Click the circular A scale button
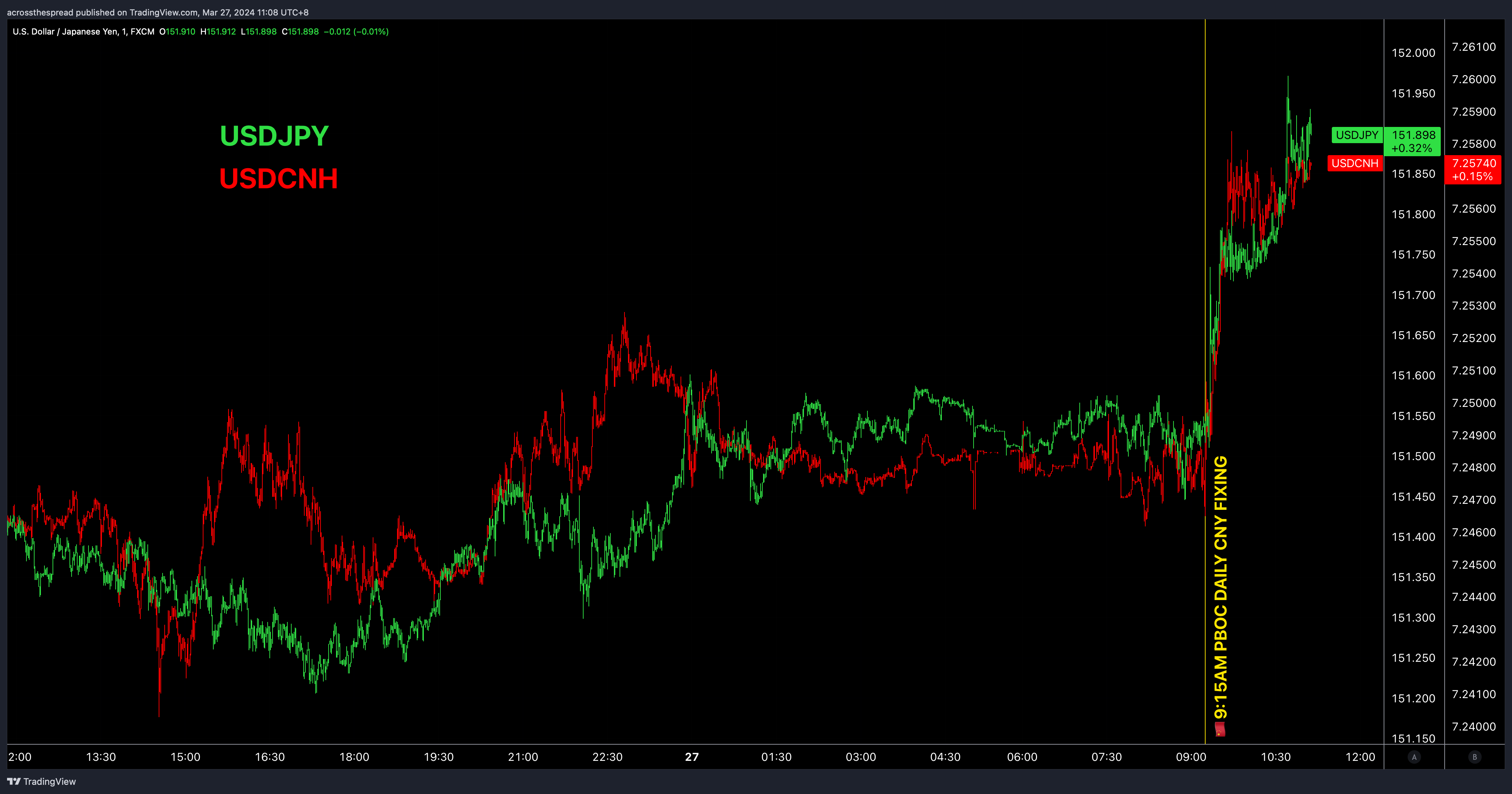1512x794 pixels. coord(1414,757)
